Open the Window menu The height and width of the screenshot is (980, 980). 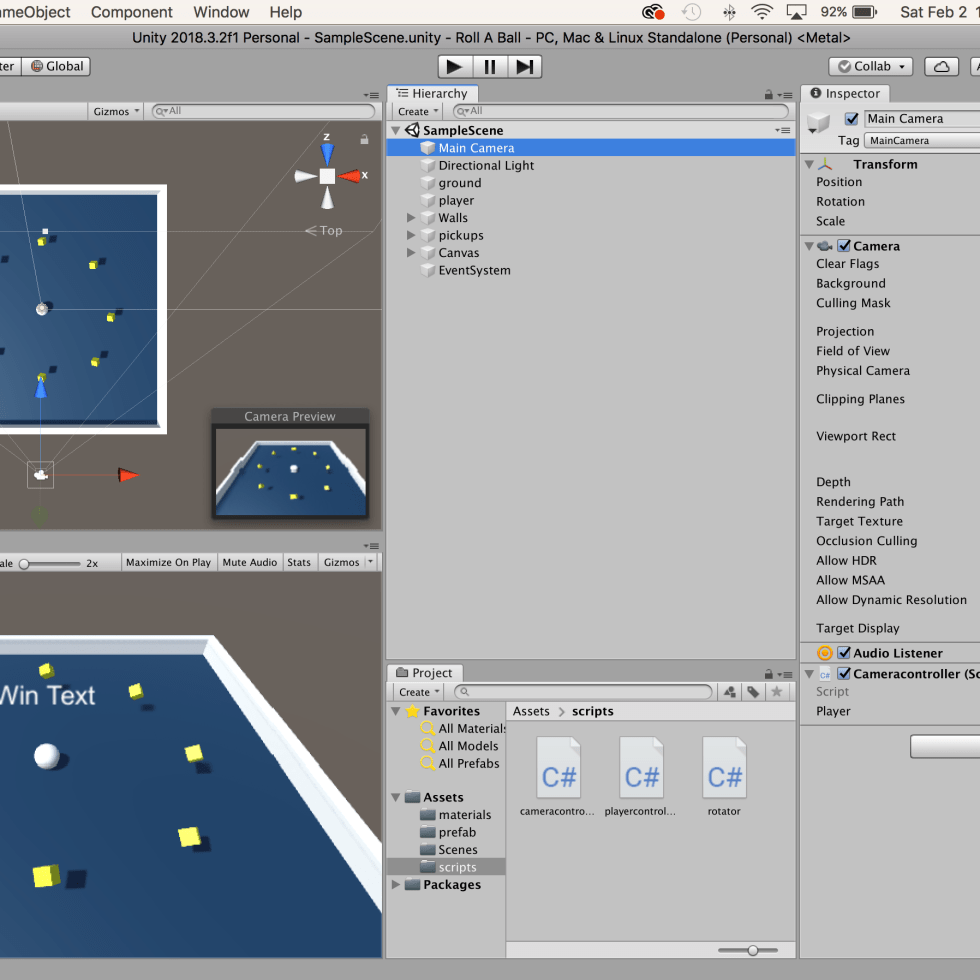click(x=221, y=12)
